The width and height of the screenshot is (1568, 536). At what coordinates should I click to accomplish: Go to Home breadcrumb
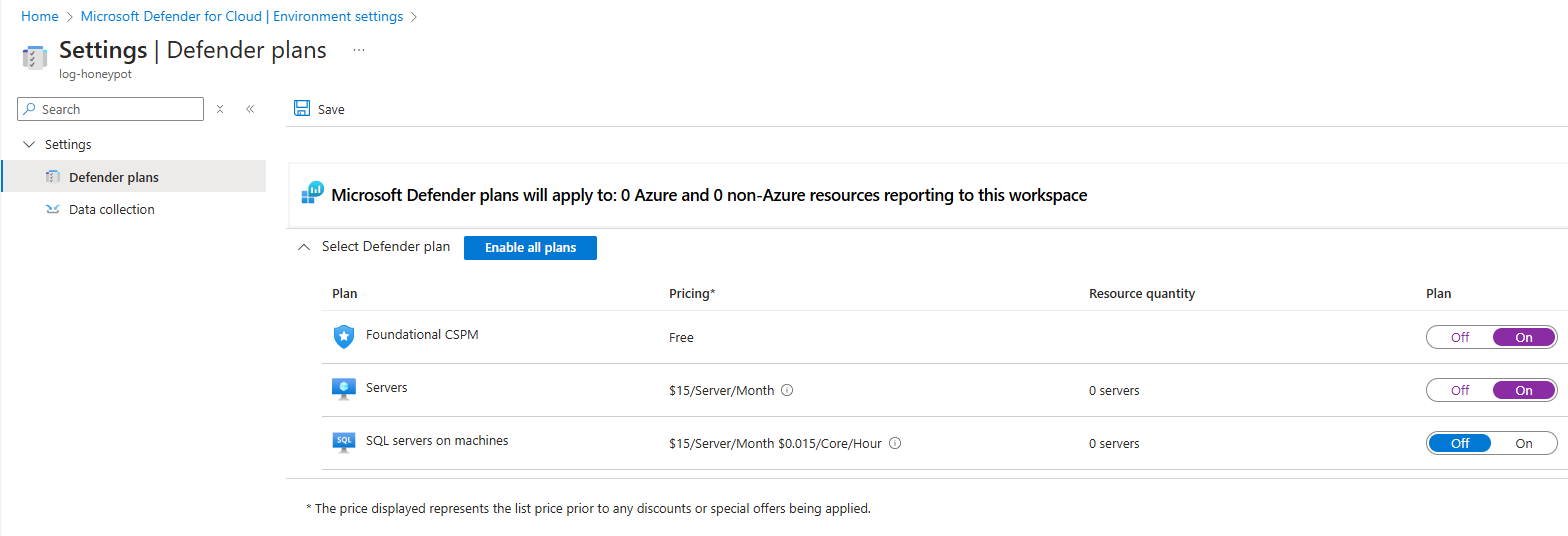40,16
